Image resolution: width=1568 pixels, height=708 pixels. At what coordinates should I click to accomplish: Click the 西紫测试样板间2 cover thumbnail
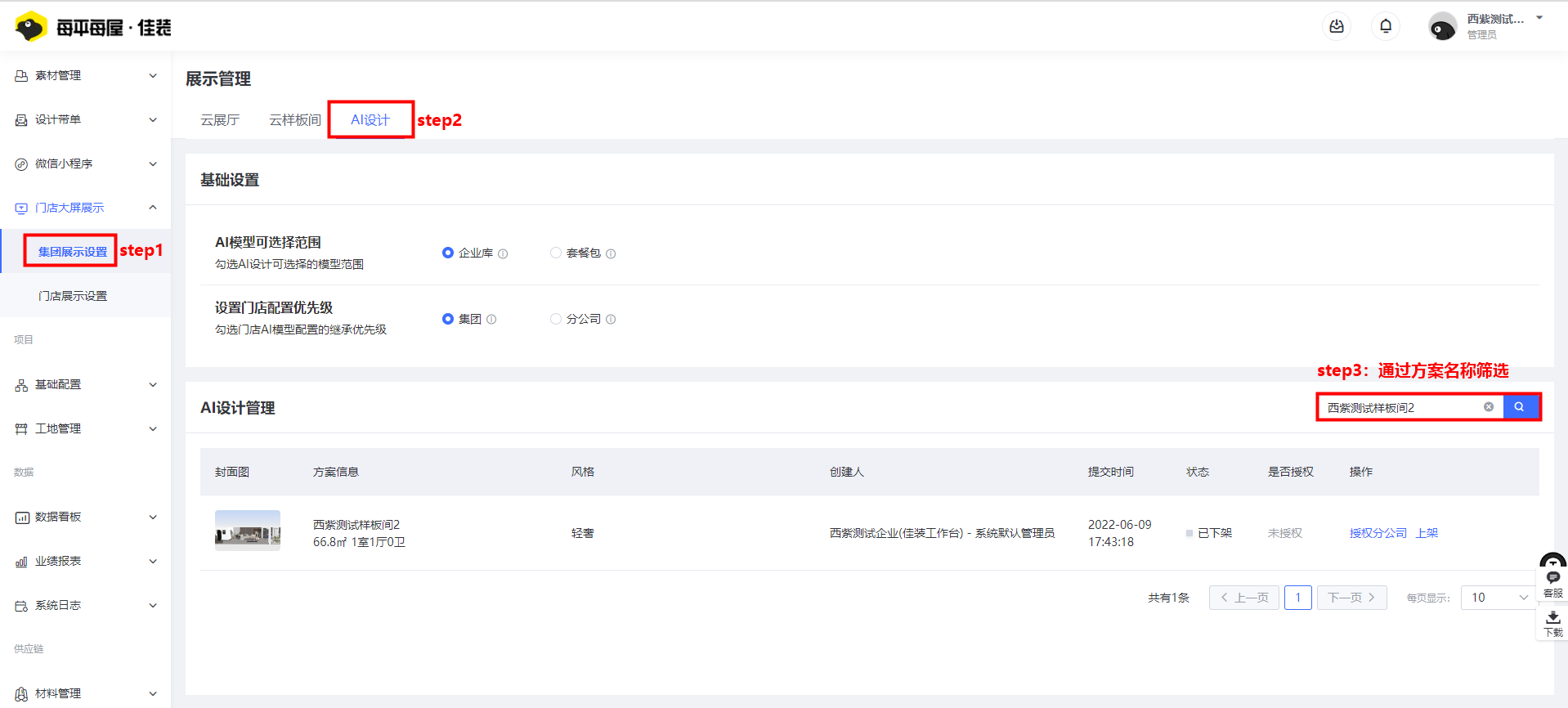click(x=248, y=531)
